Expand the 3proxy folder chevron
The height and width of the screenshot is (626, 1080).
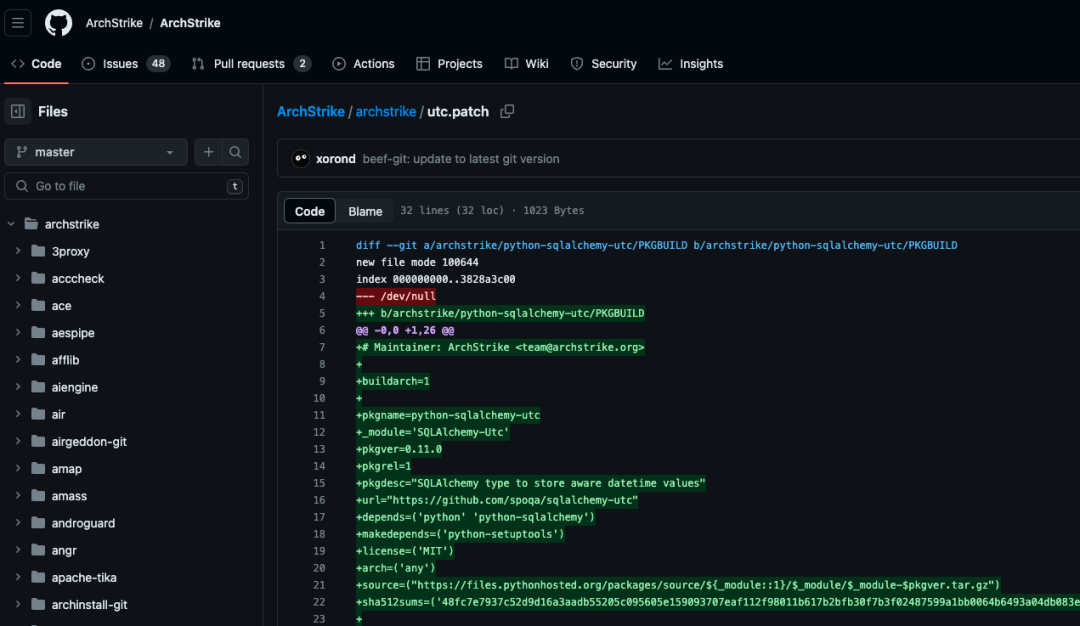[x=18, y=251]
